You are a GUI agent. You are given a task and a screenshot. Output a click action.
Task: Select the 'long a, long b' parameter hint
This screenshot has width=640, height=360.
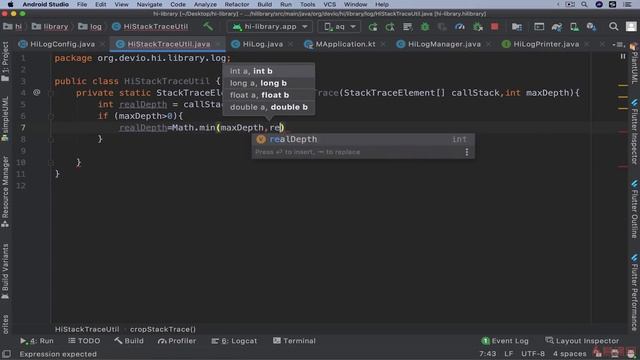(269, 83)
